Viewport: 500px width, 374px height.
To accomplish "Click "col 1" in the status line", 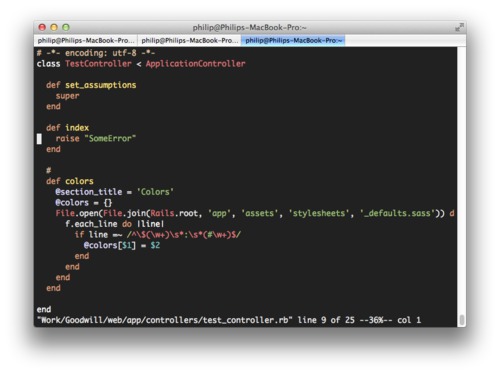I will (x=409, y=320).
